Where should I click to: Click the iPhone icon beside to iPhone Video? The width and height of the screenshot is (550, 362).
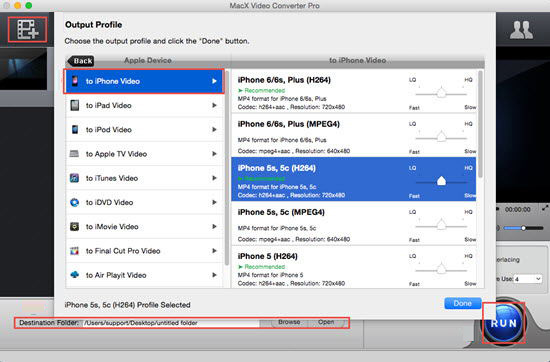pyautogui.click(x=75, y=81)
